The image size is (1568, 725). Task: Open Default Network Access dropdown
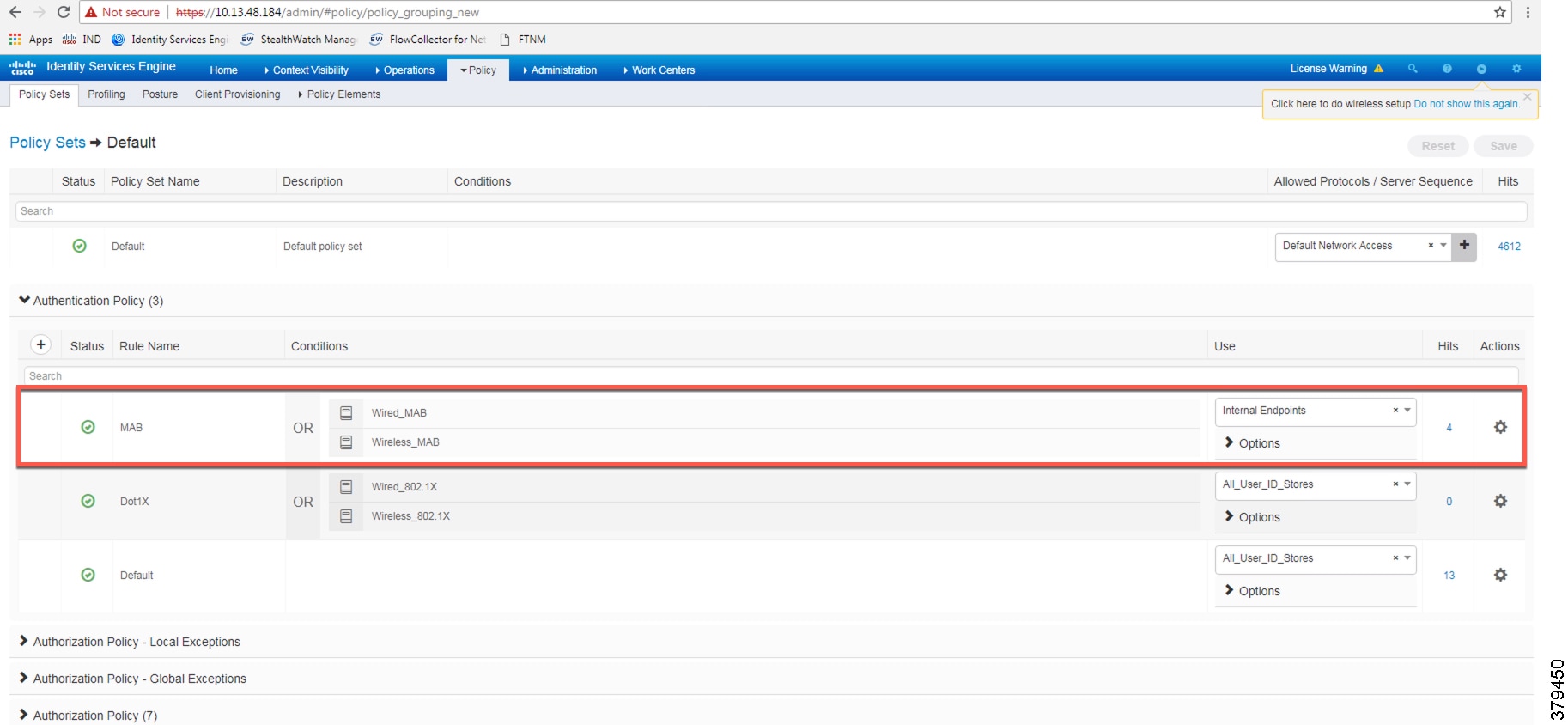(1443, 246)
